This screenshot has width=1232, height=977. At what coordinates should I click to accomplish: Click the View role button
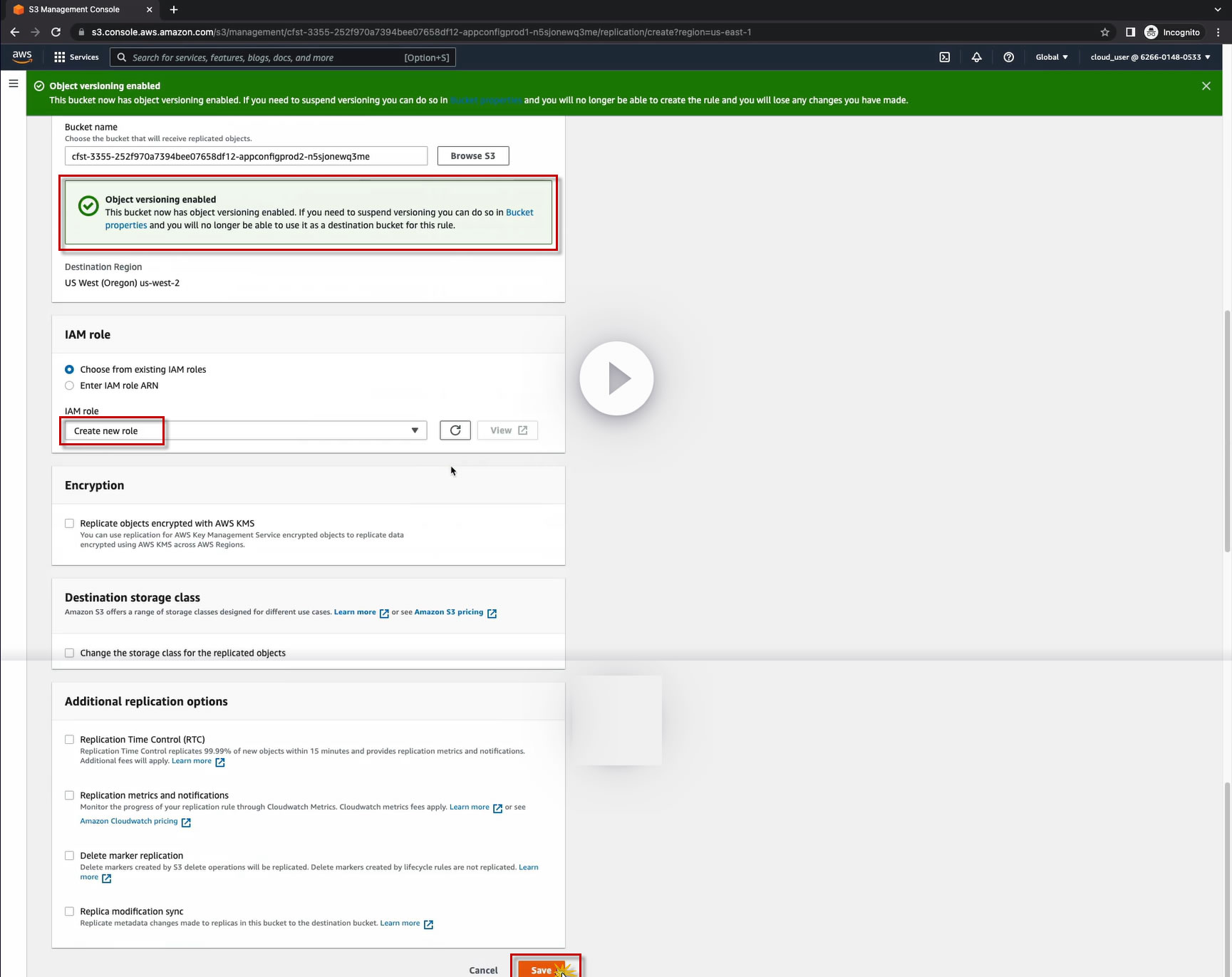click(508, 430)
